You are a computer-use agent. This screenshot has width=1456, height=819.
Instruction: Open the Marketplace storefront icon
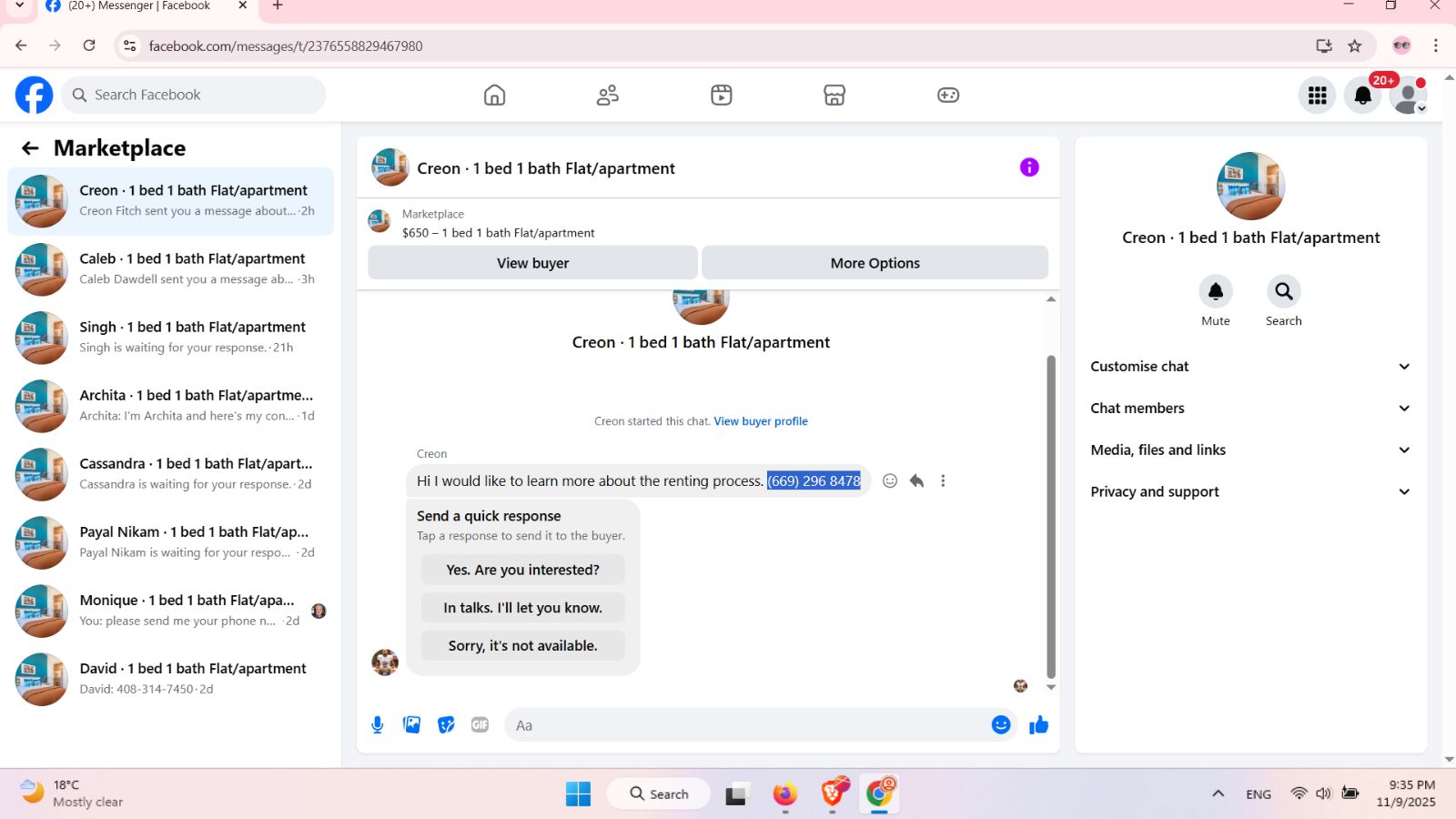click(x=834, y=95)
